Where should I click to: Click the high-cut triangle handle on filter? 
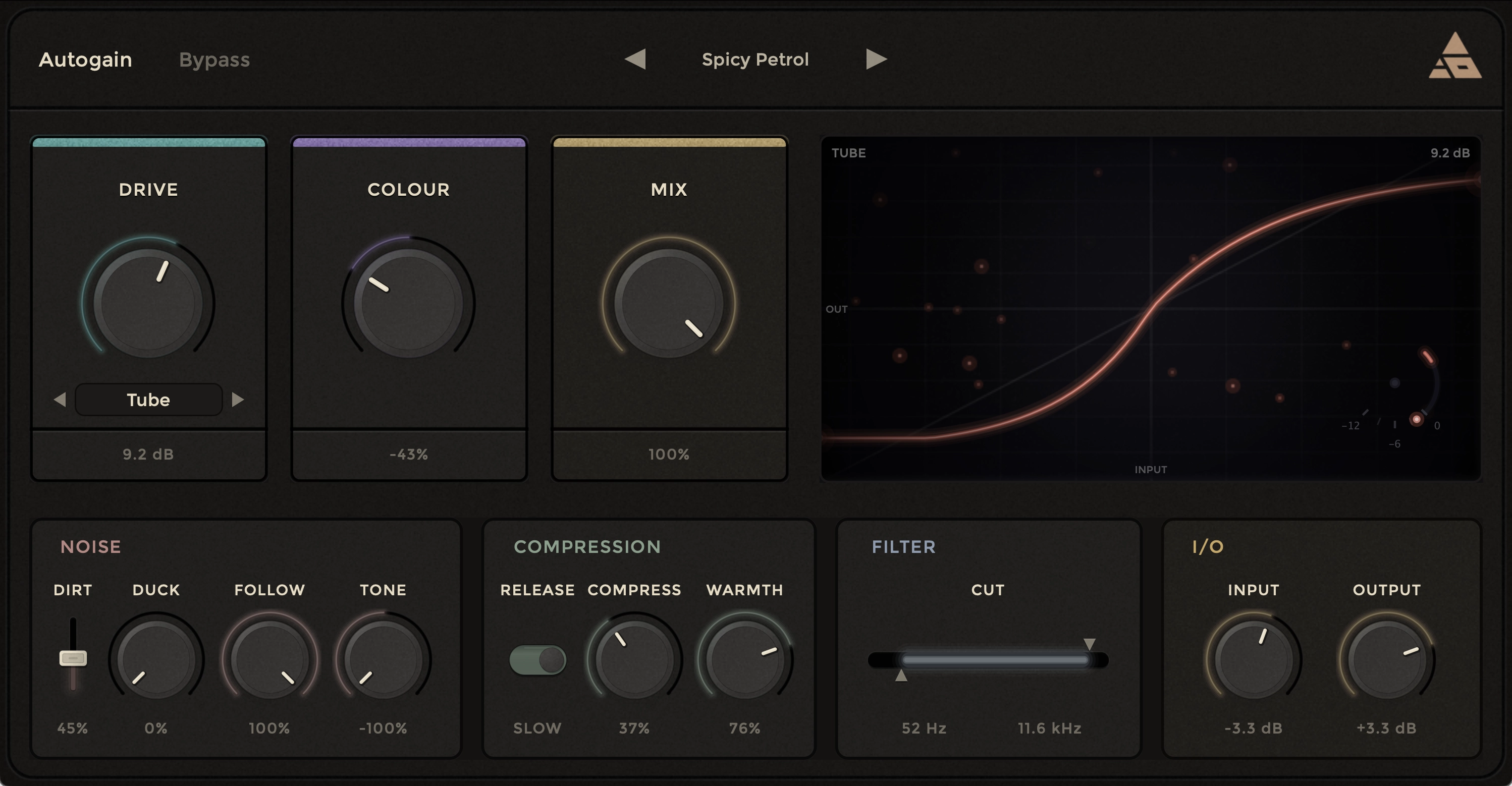click(1090, 644)
